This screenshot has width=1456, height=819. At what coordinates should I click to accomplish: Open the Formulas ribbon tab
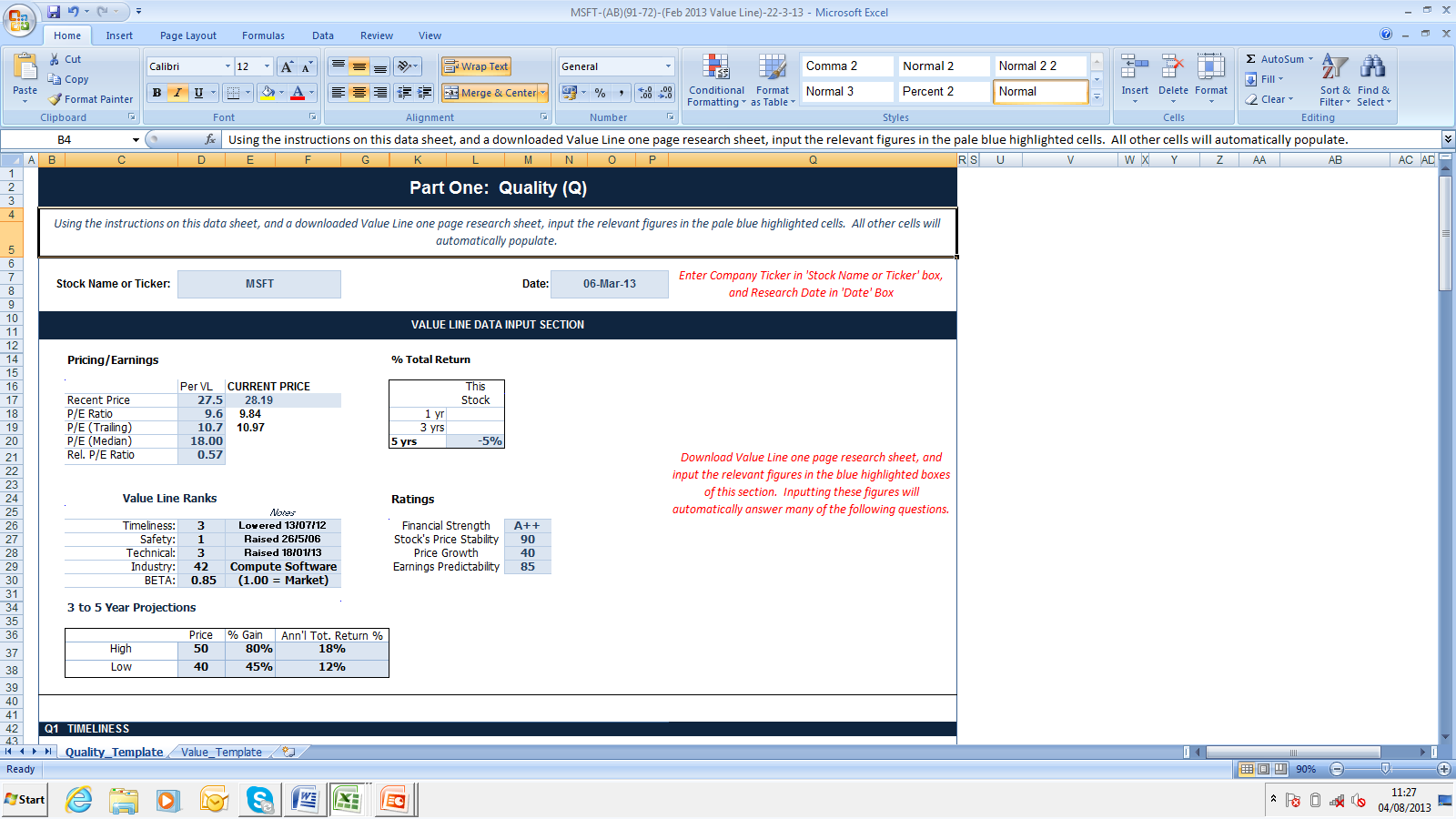263,35
